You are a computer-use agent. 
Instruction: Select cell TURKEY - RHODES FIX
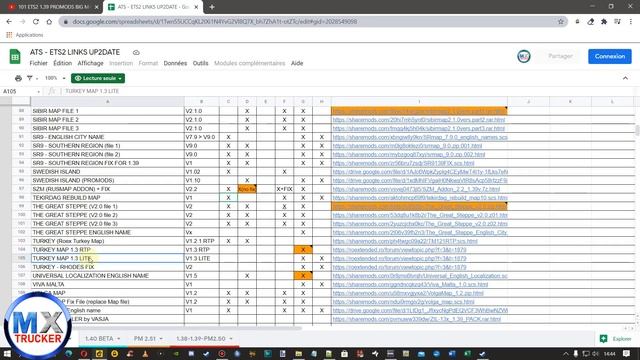click(x=107, y=267)
